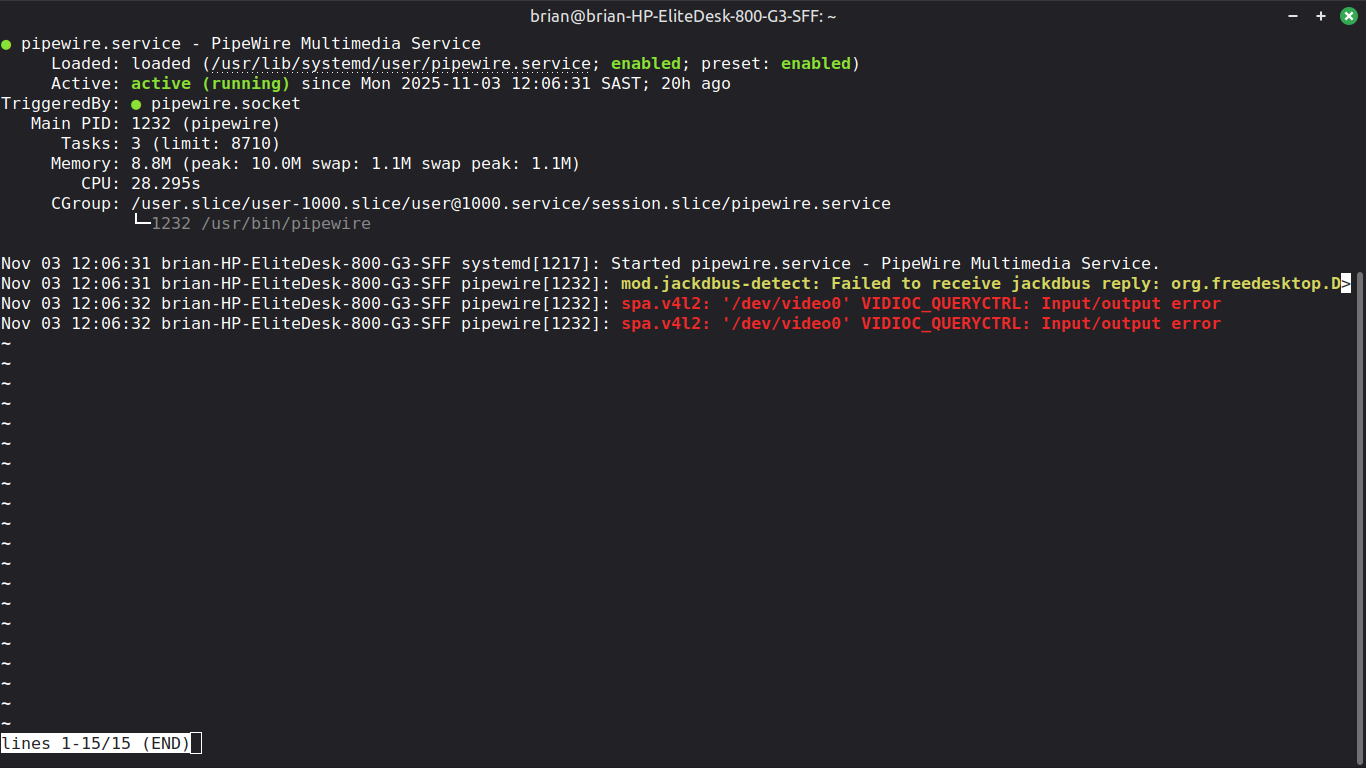Click the Main PID value 1232 (pipewire)
The width and height of the screenshot is (1366, 768).
pyautogui.click(x=206, y=124)
